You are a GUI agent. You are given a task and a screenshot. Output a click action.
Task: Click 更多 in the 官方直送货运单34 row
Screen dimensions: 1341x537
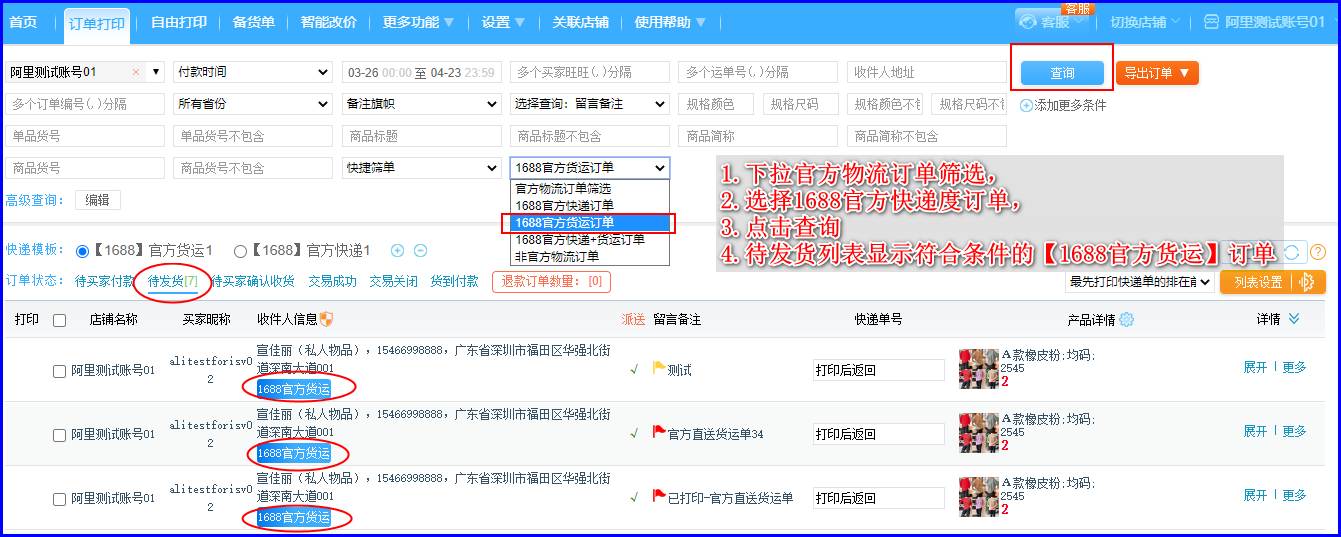1294,431
